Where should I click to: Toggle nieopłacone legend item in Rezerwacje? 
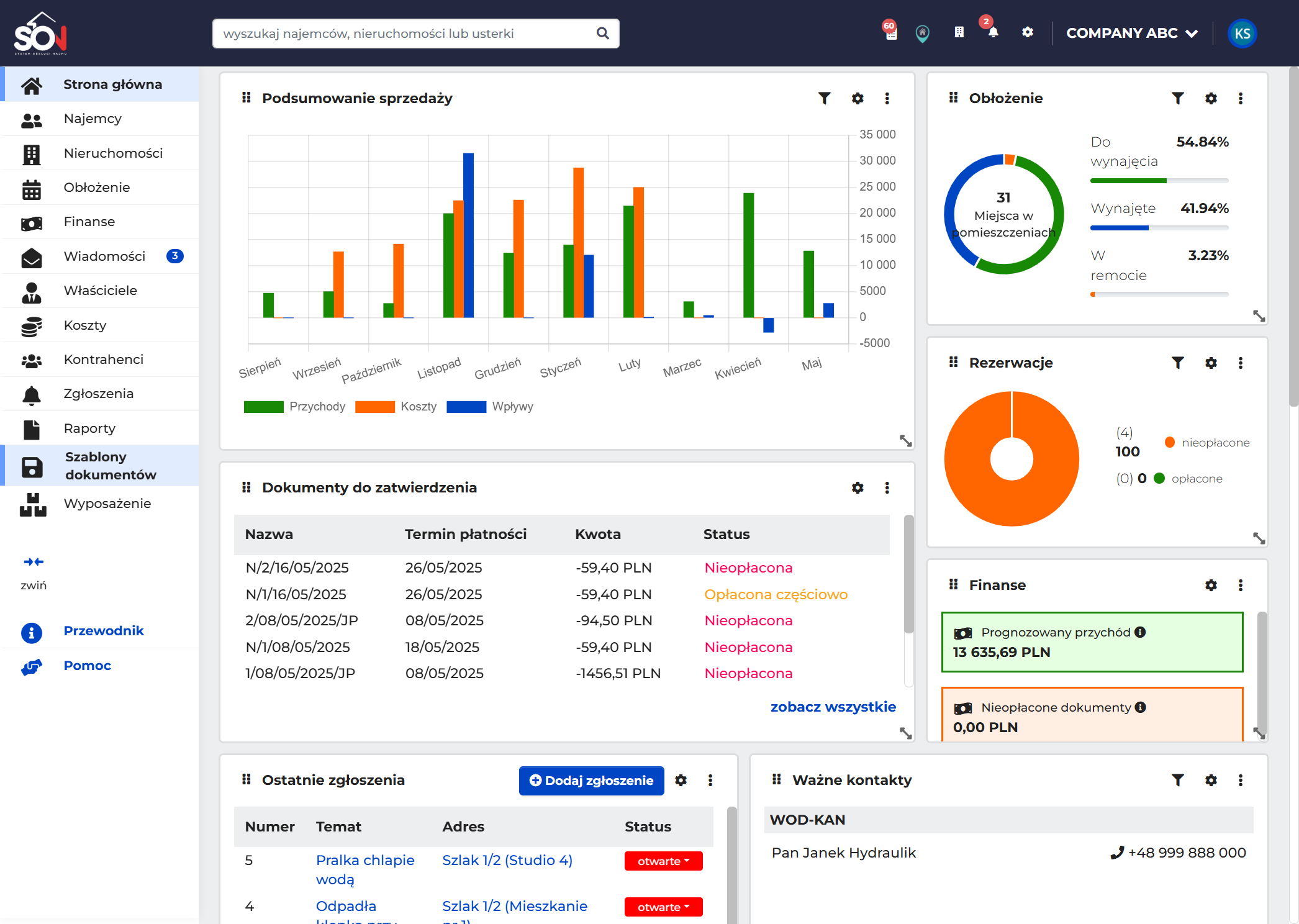point(1207,443)
